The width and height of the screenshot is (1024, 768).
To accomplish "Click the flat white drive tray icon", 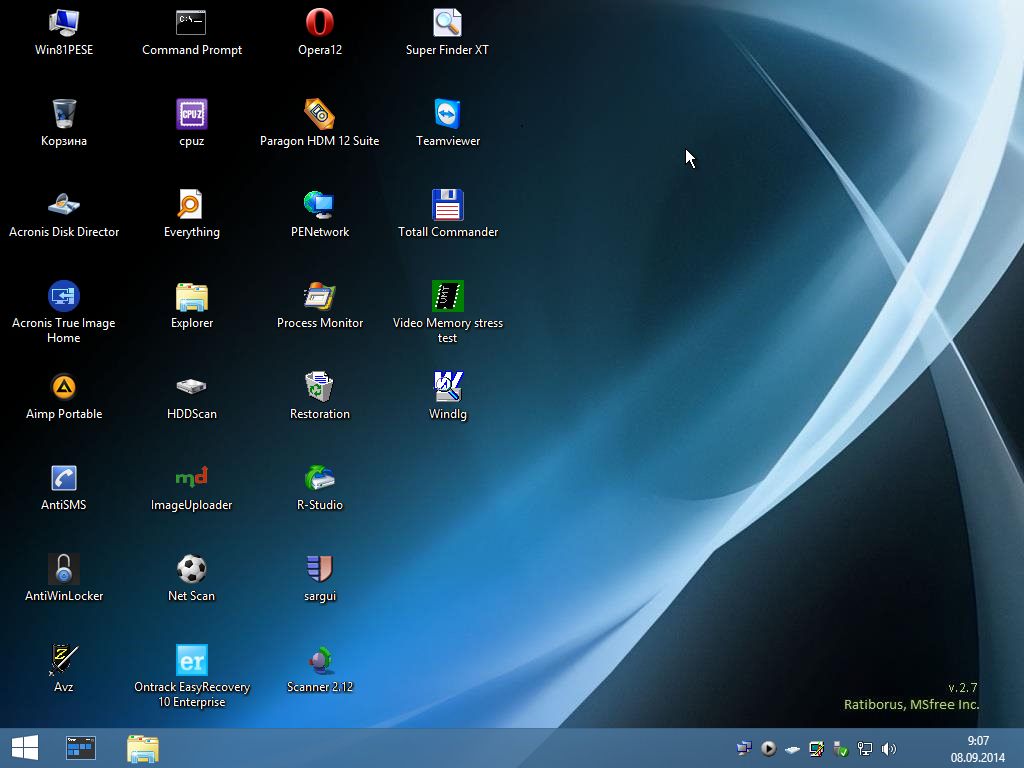I will coord(792,749).
